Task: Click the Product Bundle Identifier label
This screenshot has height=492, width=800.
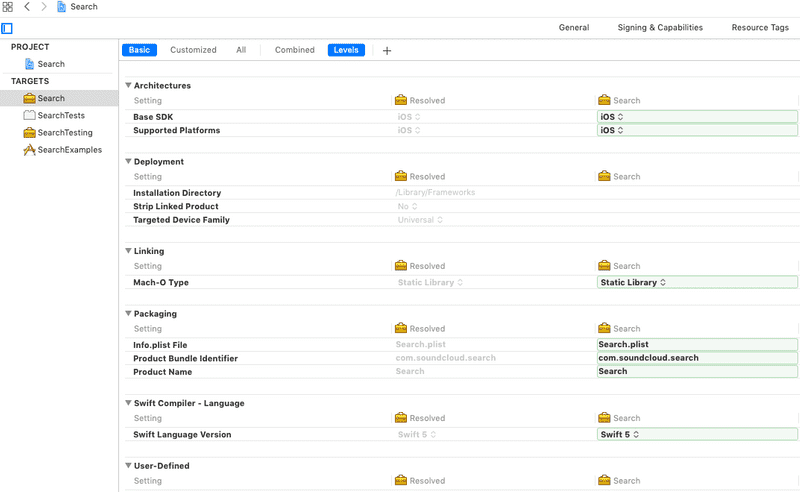Action: click(185, 358)
